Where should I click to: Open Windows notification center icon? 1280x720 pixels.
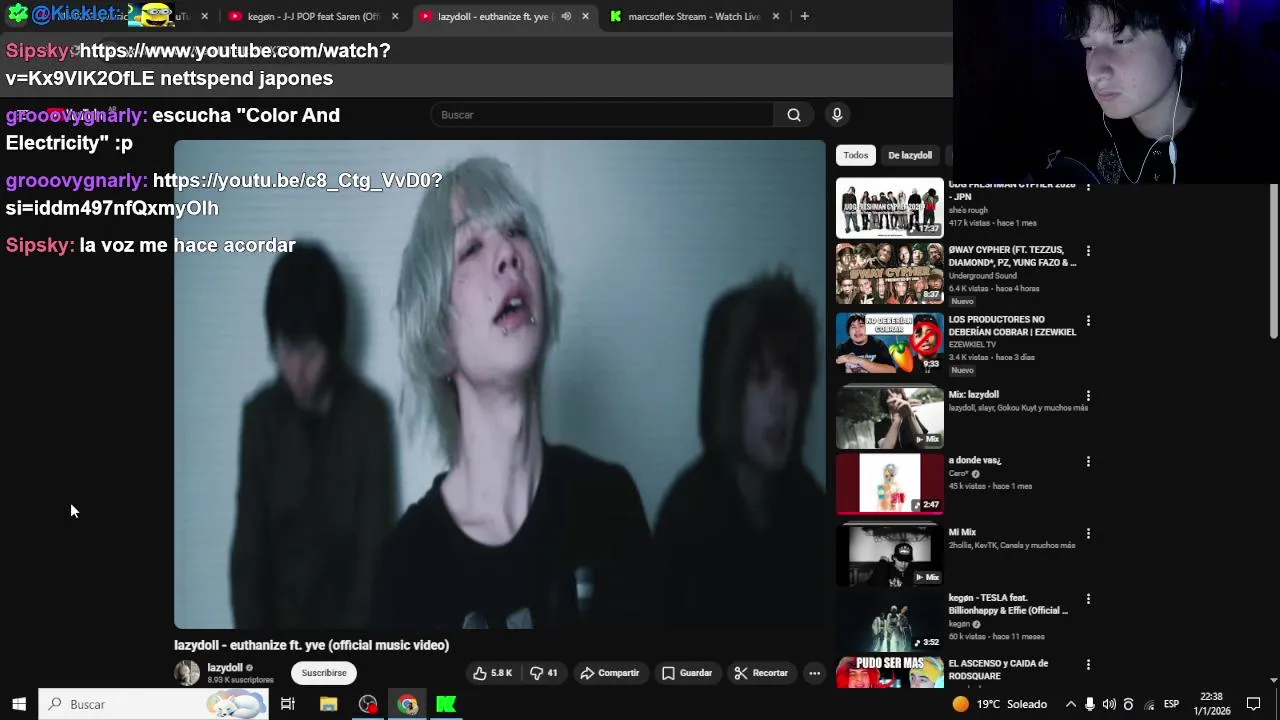(x=1254, y=704)
